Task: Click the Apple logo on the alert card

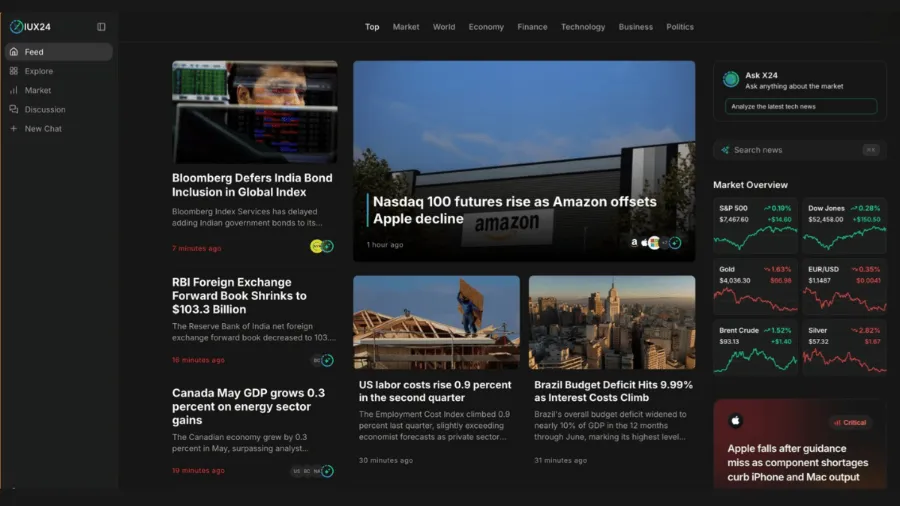Action: tap(735, 421)
